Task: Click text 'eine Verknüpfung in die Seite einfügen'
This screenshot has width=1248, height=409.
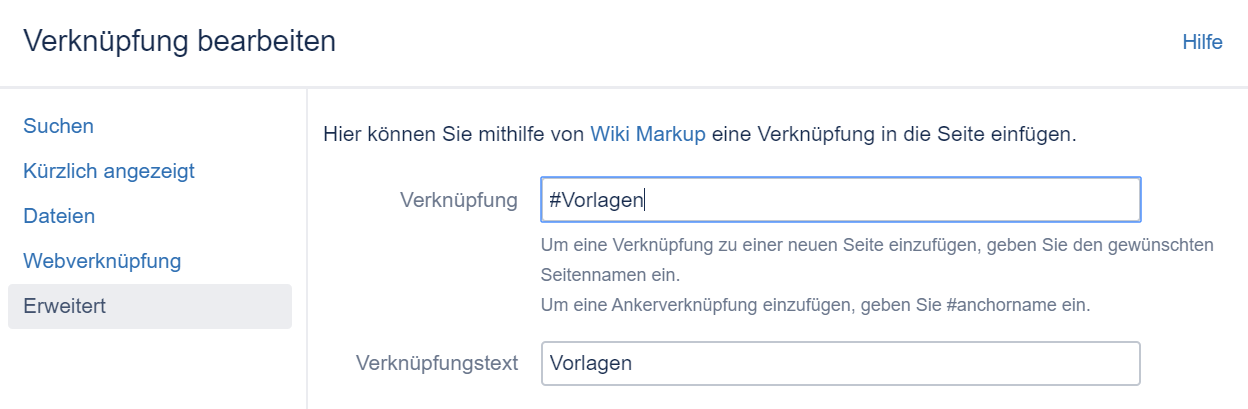Action: (895, 134)
